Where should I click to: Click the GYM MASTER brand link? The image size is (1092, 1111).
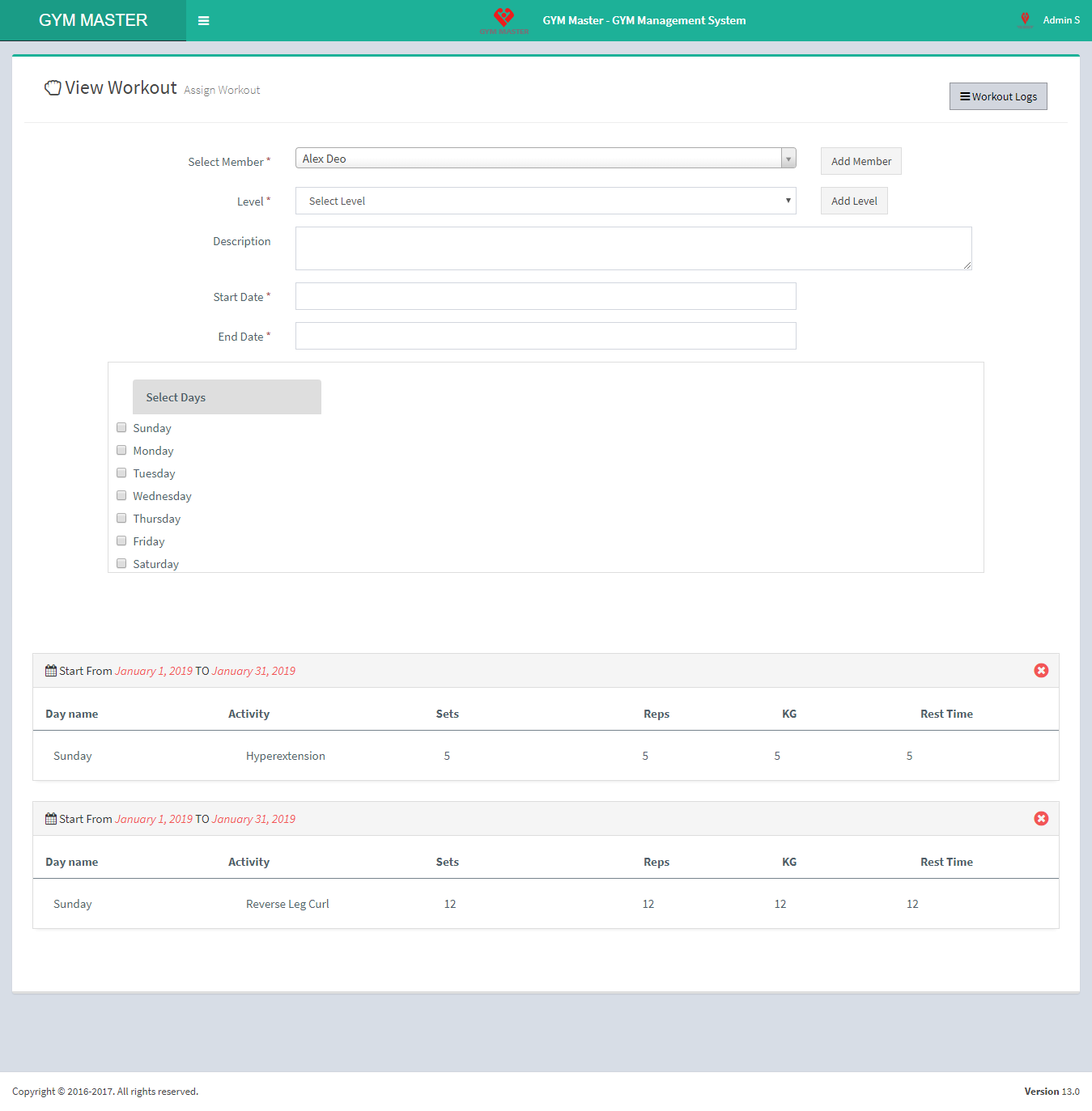[x=93, y=20]
